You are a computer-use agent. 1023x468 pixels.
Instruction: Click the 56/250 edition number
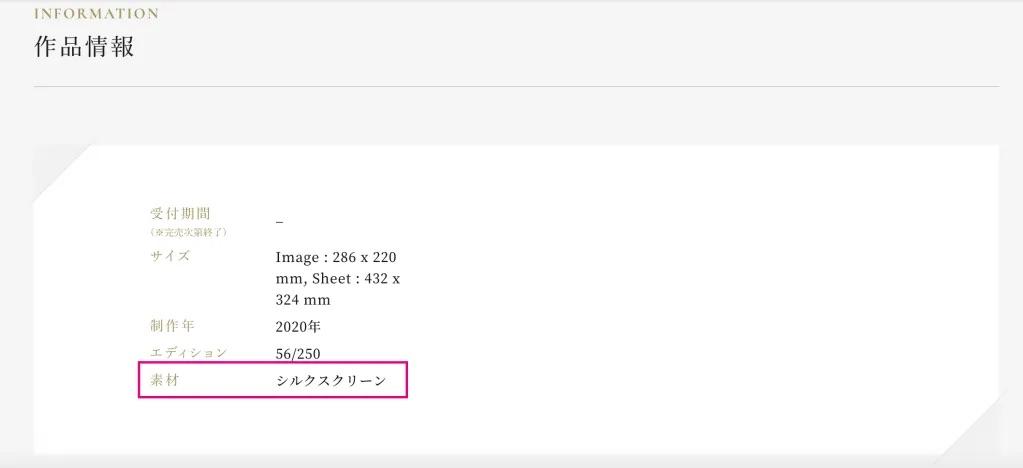298,354
